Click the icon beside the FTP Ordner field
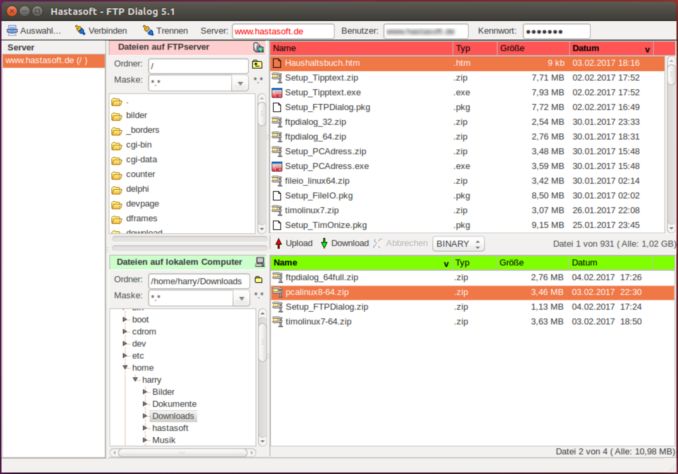Image resolution: width=678 pixels, height=474 pixels. [258, 65]
